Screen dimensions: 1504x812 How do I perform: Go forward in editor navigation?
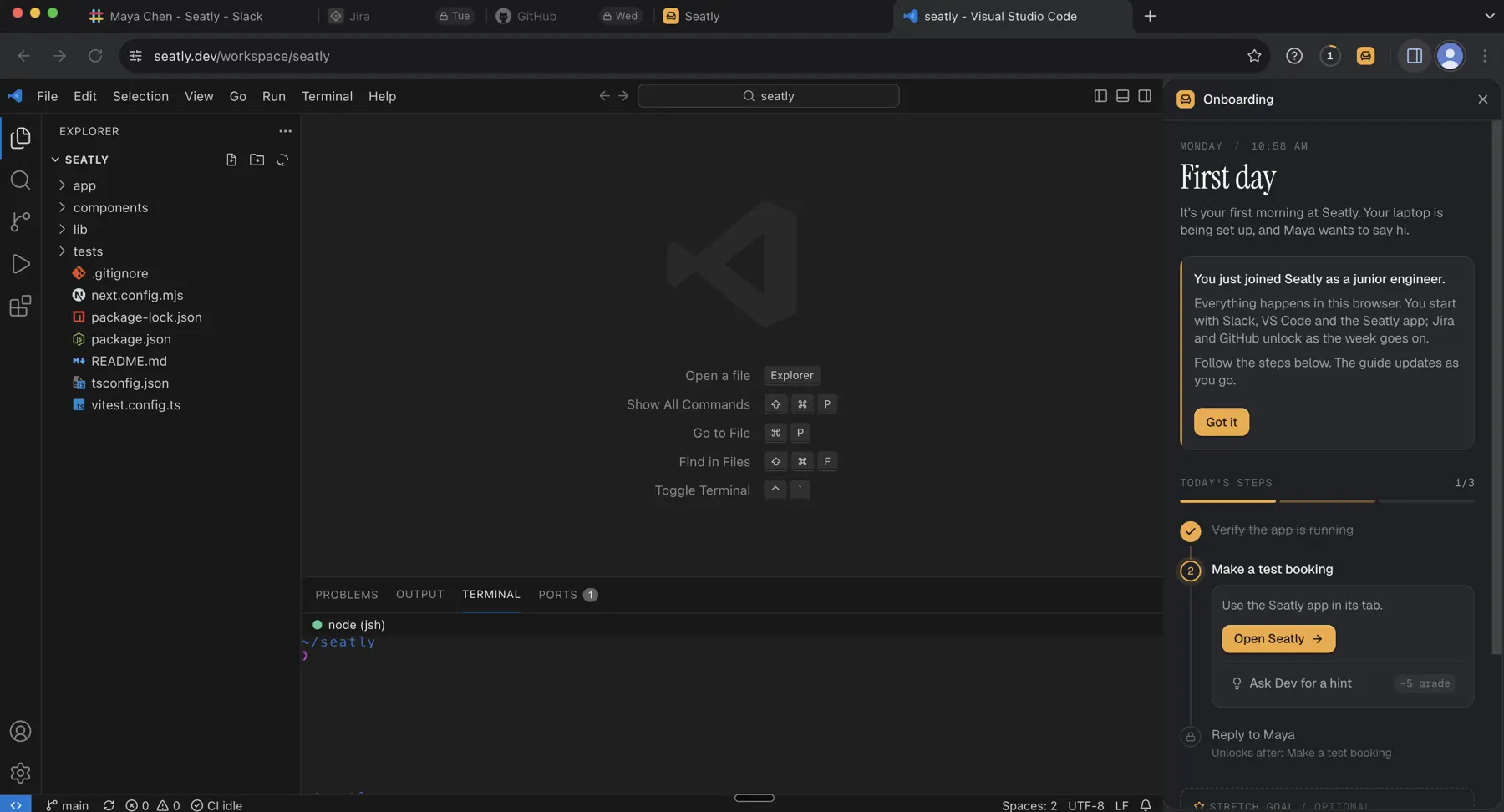pos(623,96)
